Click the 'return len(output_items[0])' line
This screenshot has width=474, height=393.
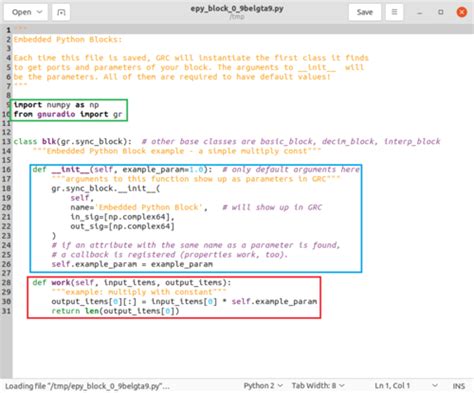pyautogui.click(x=115, y=311)
